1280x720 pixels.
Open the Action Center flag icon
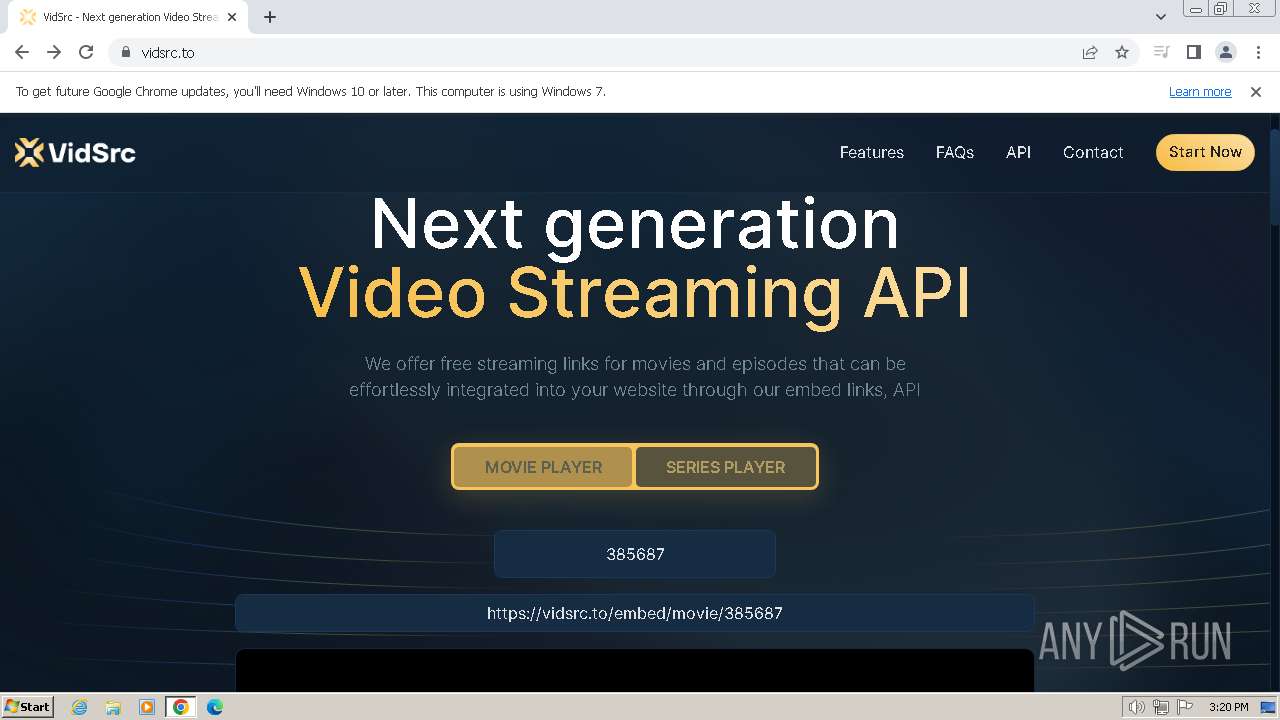click(1185, 707)
